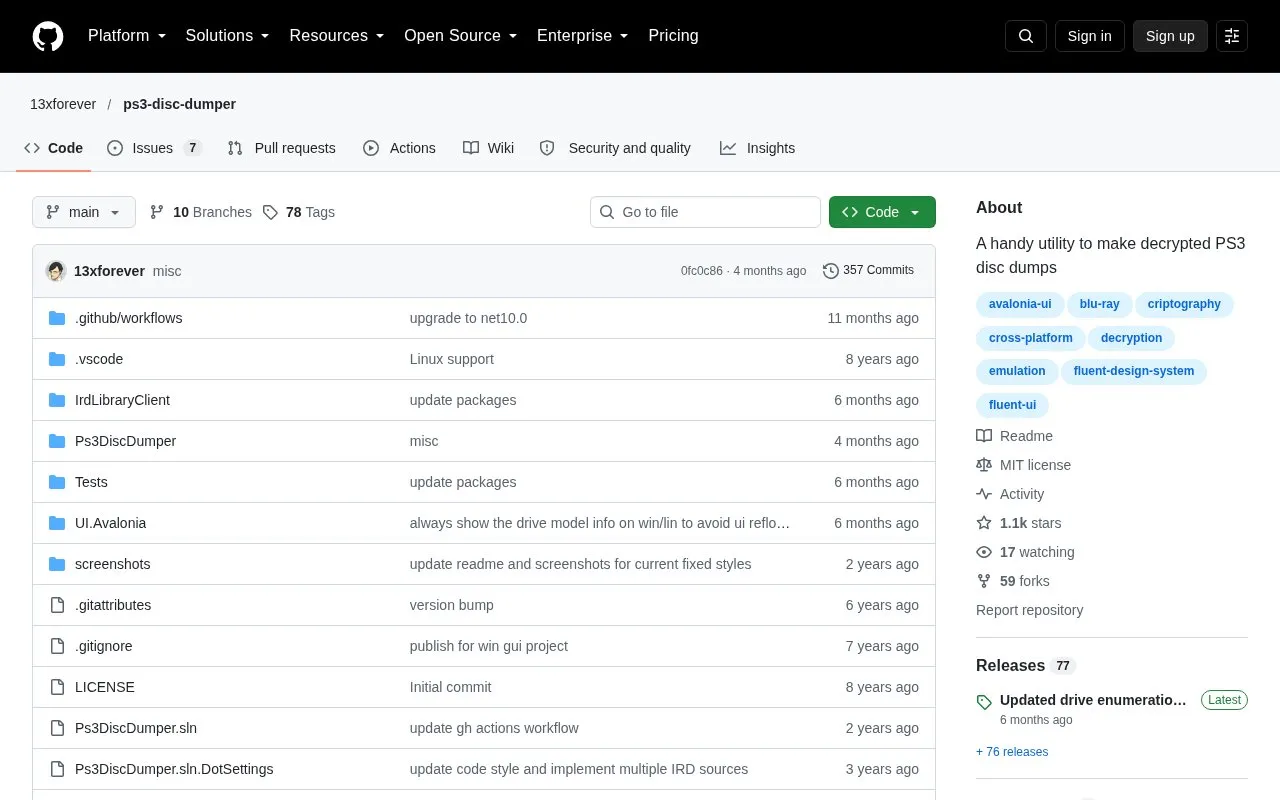Click the 13xforever avatar image
1280x800 pixels.
click(56, 271)
